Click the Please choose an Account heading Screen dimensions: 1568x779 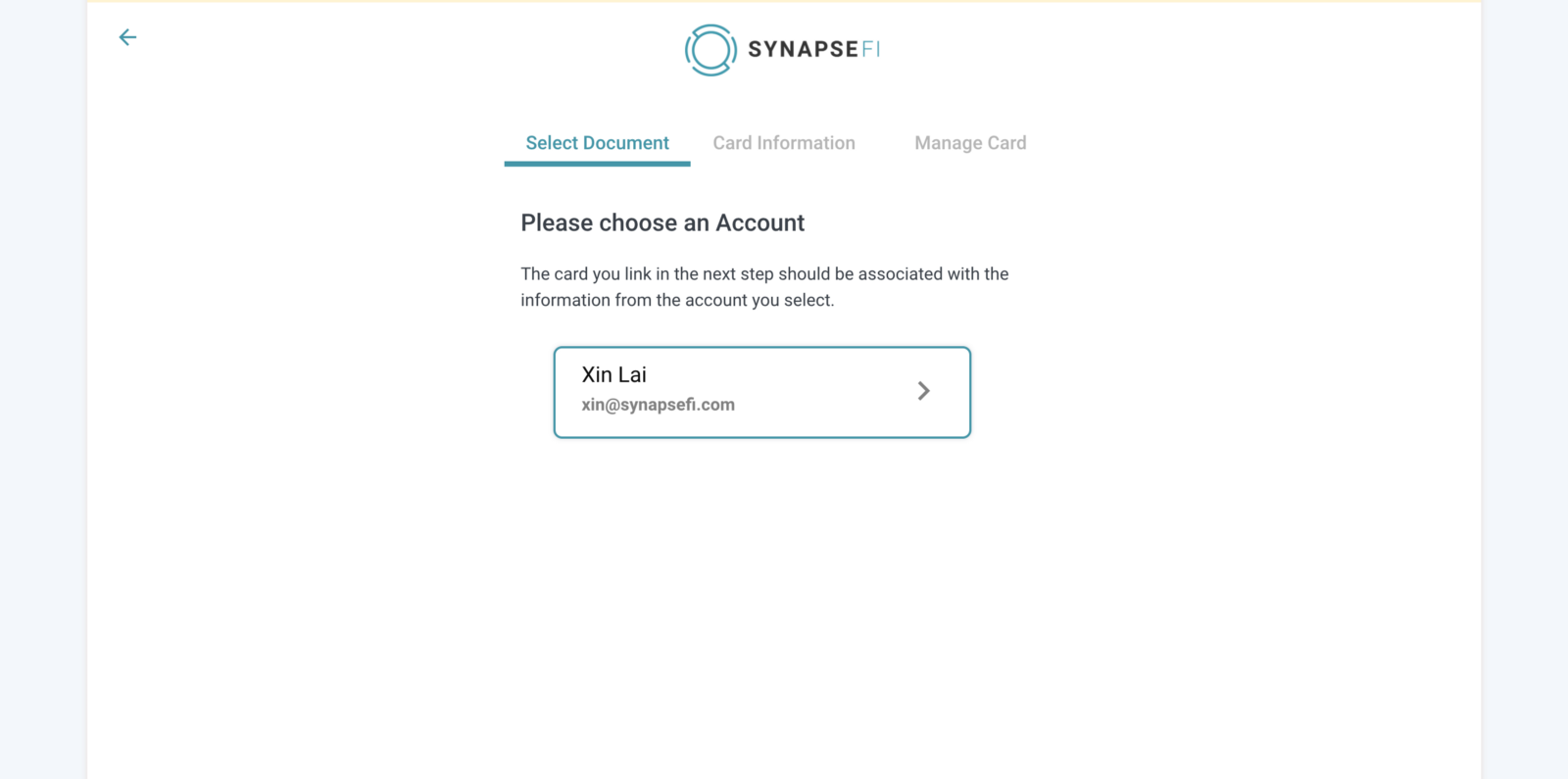tap(662, 223)
